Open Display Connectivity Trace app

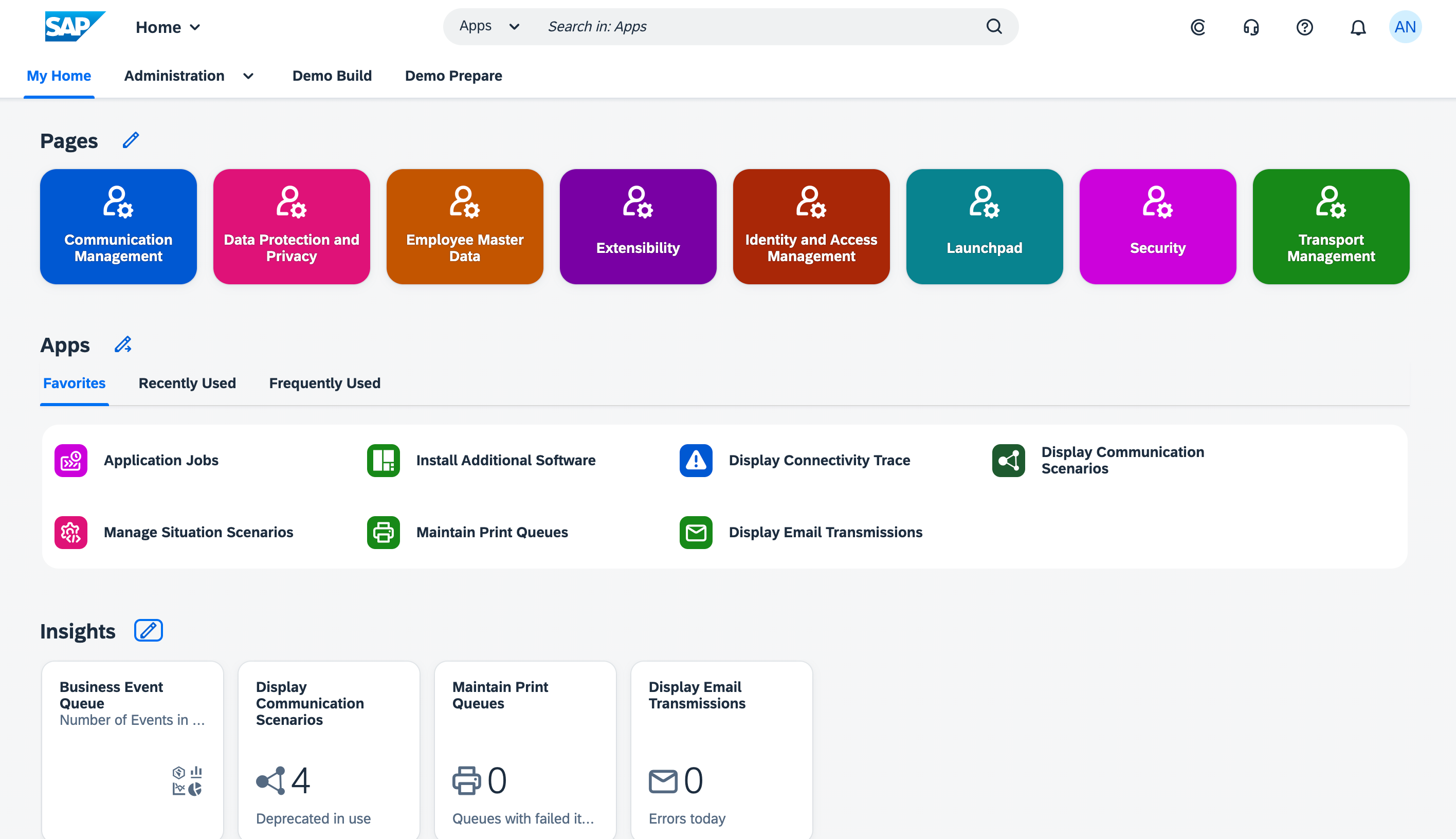pos(819,461)
